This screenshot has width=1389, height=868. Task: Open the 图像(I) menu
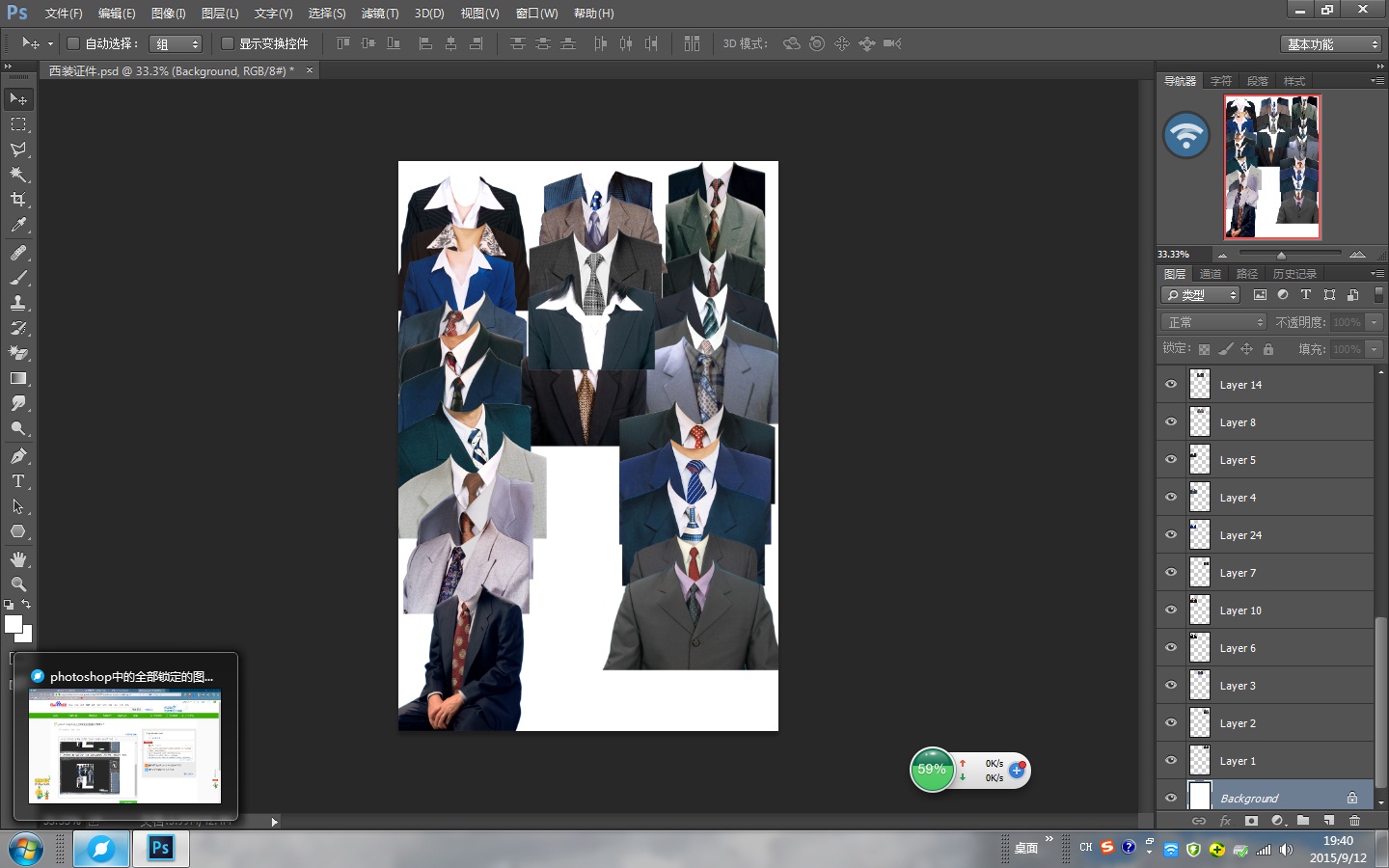point(169,14)
